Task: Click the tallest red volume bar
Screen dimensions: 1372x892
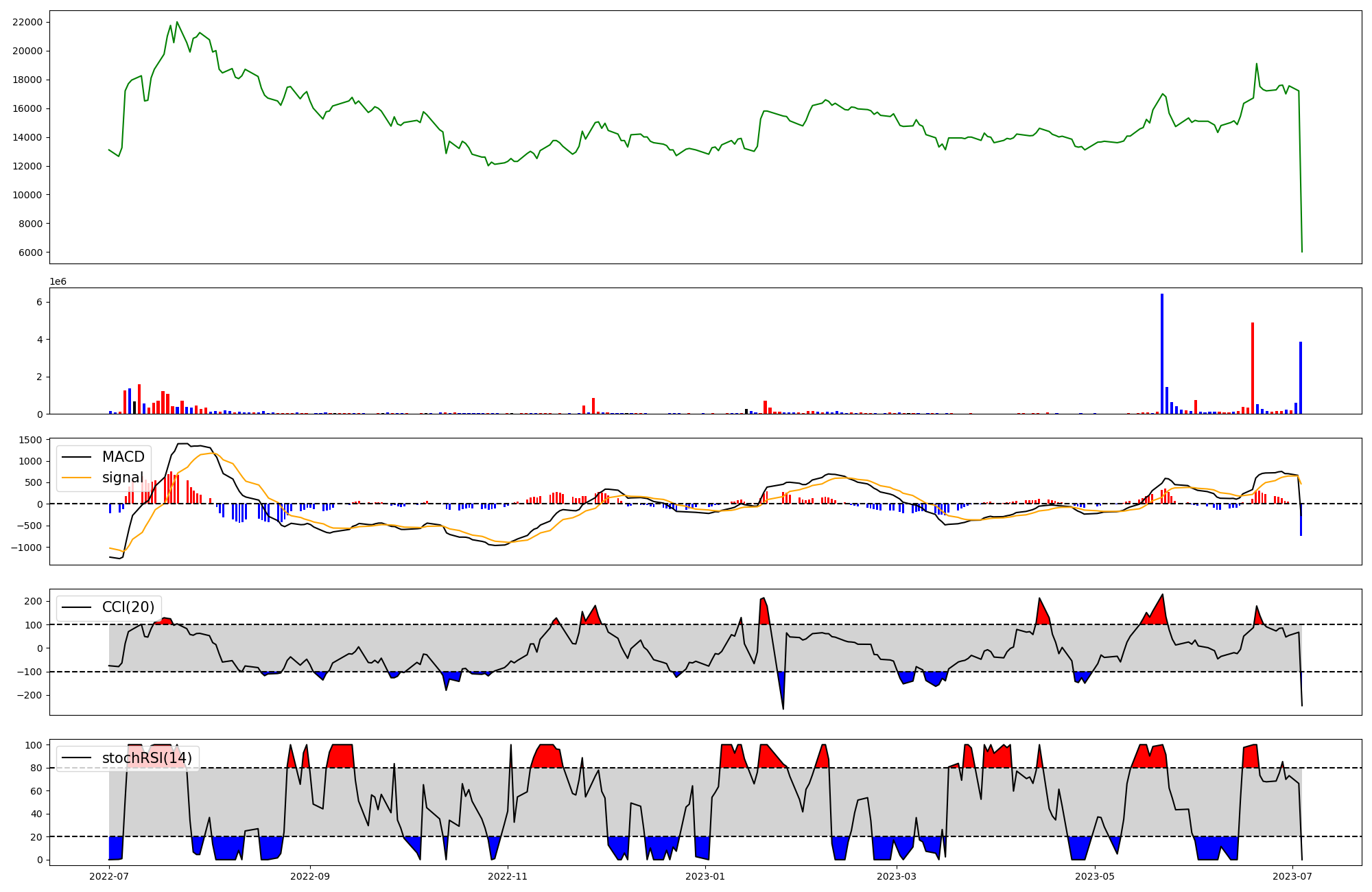Action: (x=1253, y=368)
